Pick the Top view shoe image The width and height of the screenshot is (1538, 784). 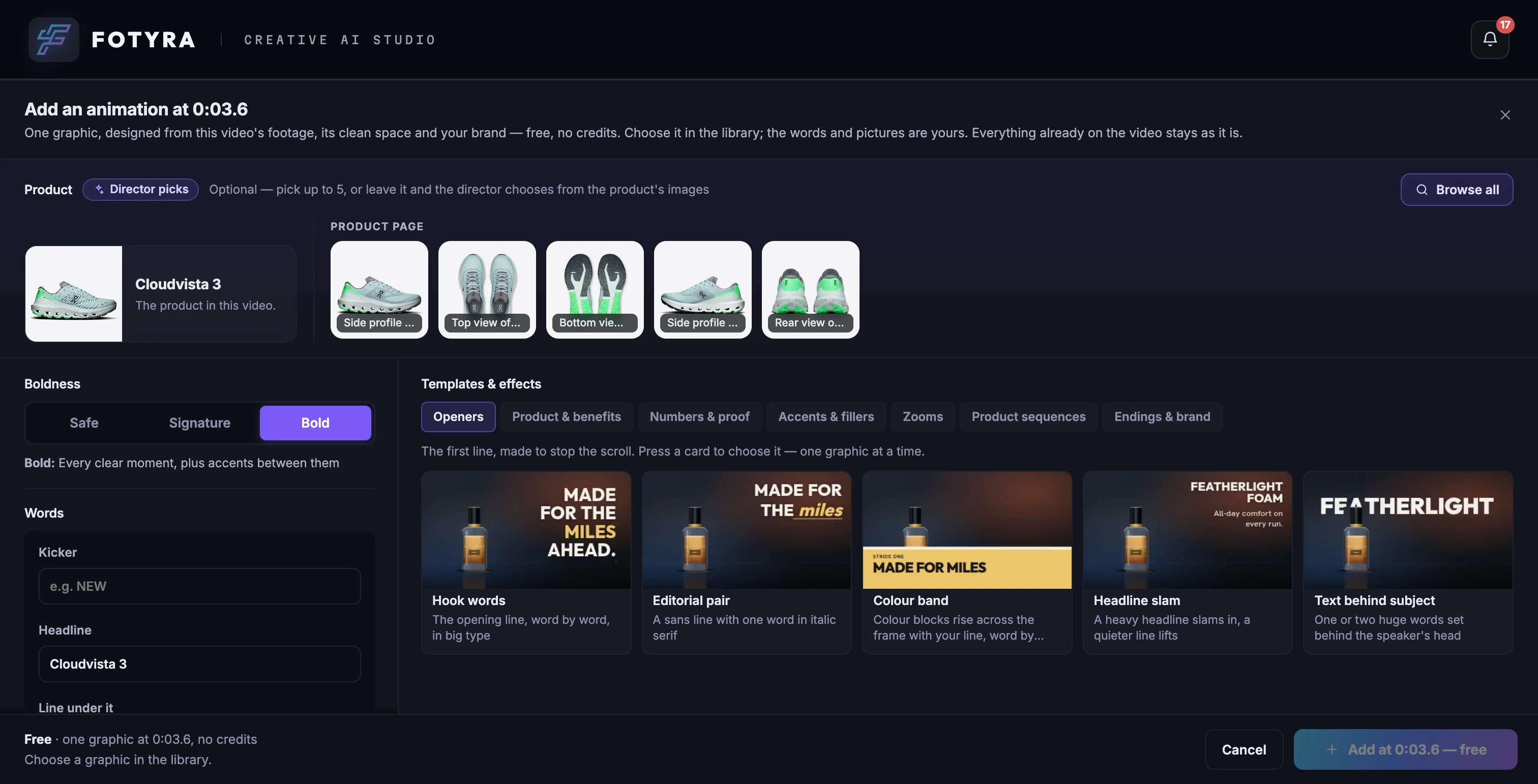coord(487,289)
